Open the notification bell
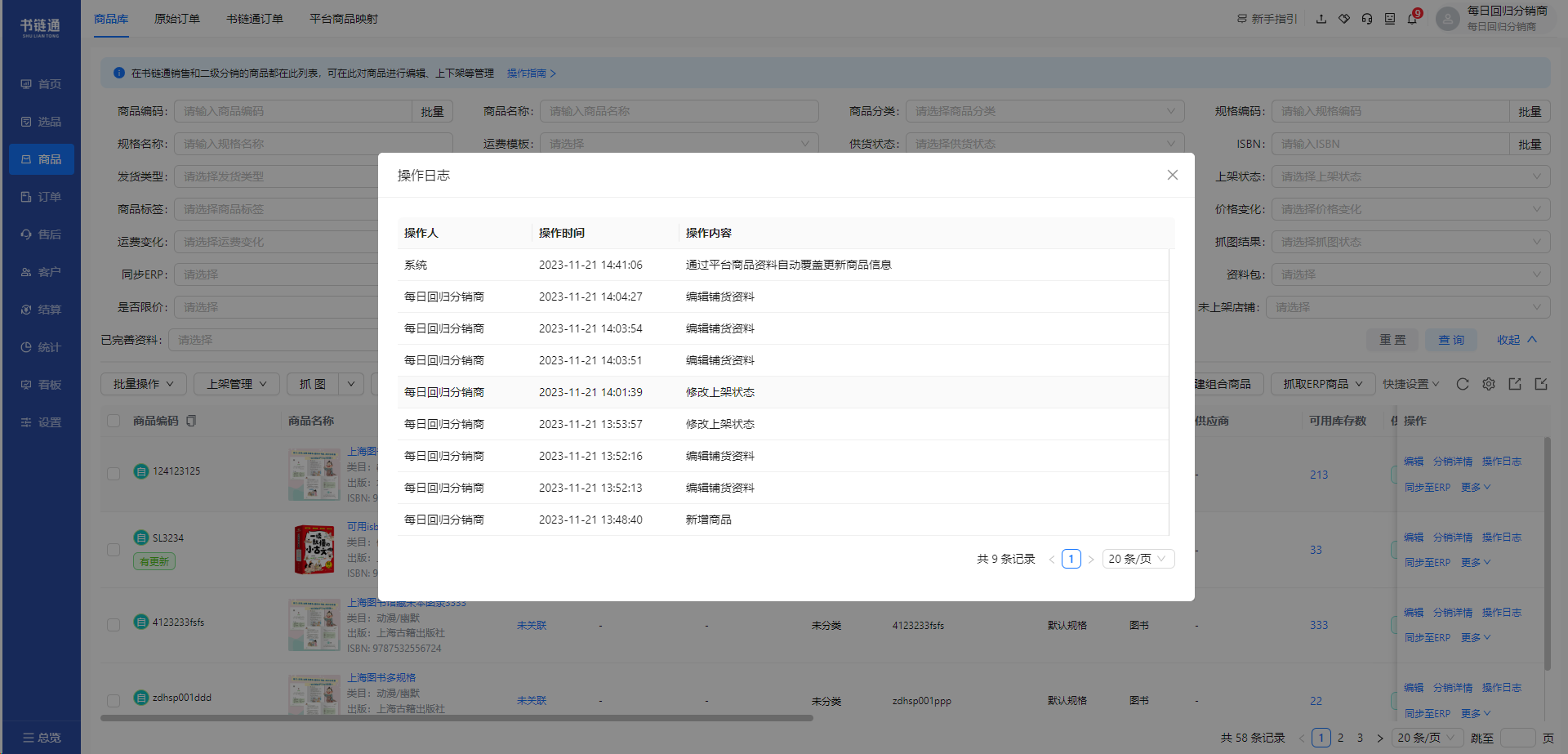This screenshot has width=1568, height=754. click(1412, 19)
